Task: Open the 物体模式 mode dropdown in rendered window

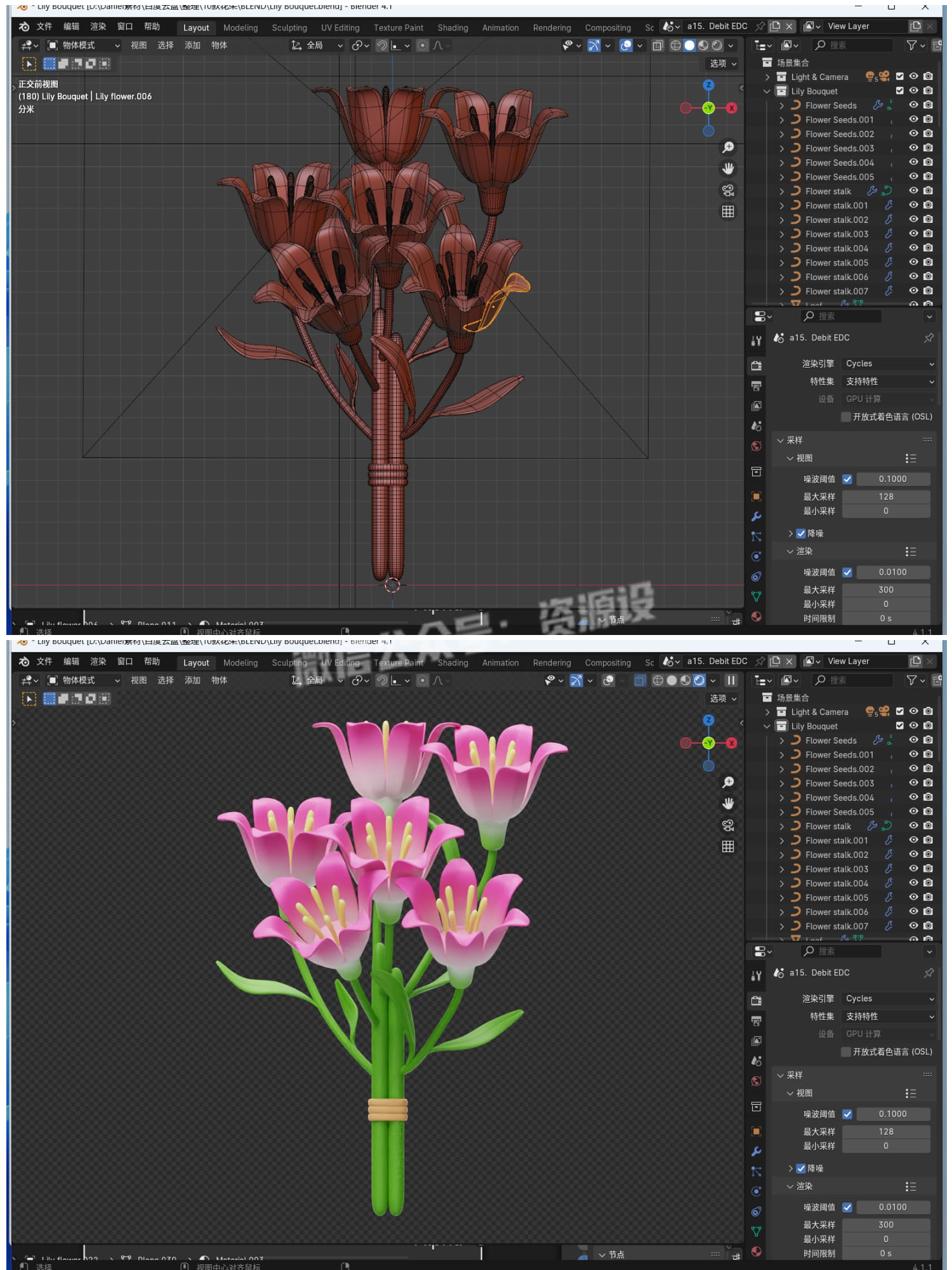Action: pyautogui.click(x=84, y=680)
